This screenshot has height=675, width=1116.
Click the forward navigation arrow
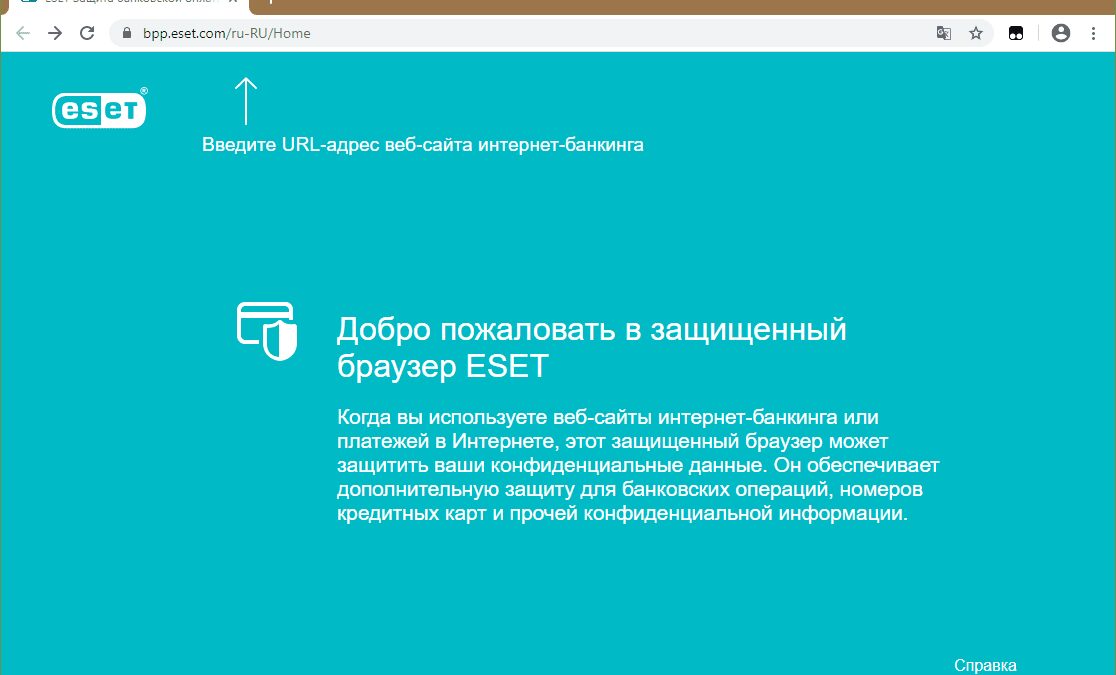55,33
